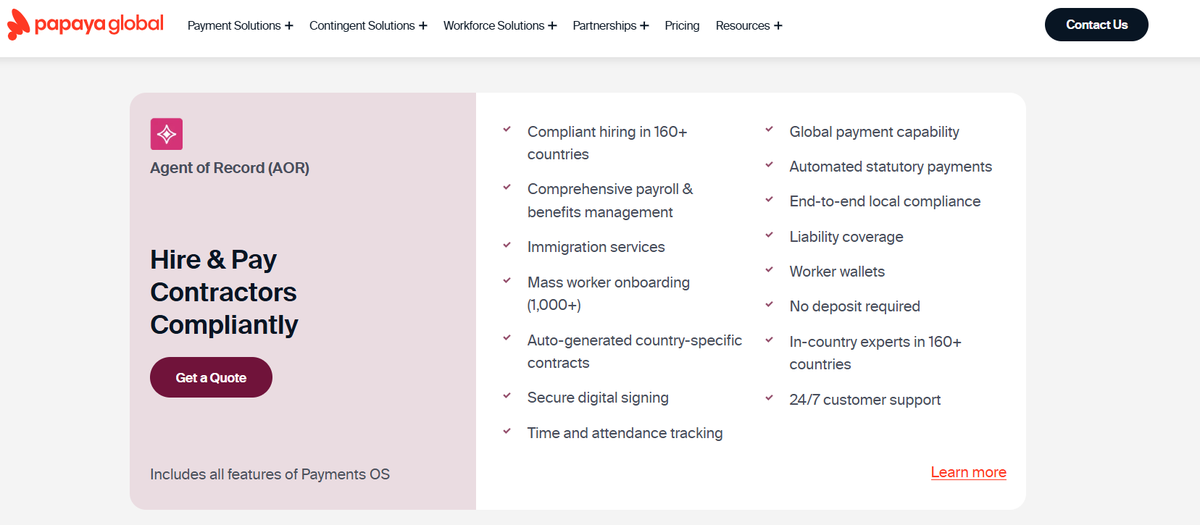1200x525 pixels.
Task: Click the Get a Quote button
Action: (211, 378)
